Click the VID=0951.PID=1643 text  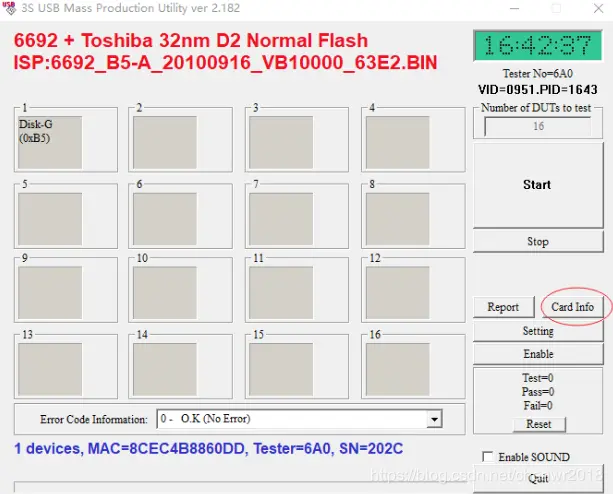coord(538,89)
